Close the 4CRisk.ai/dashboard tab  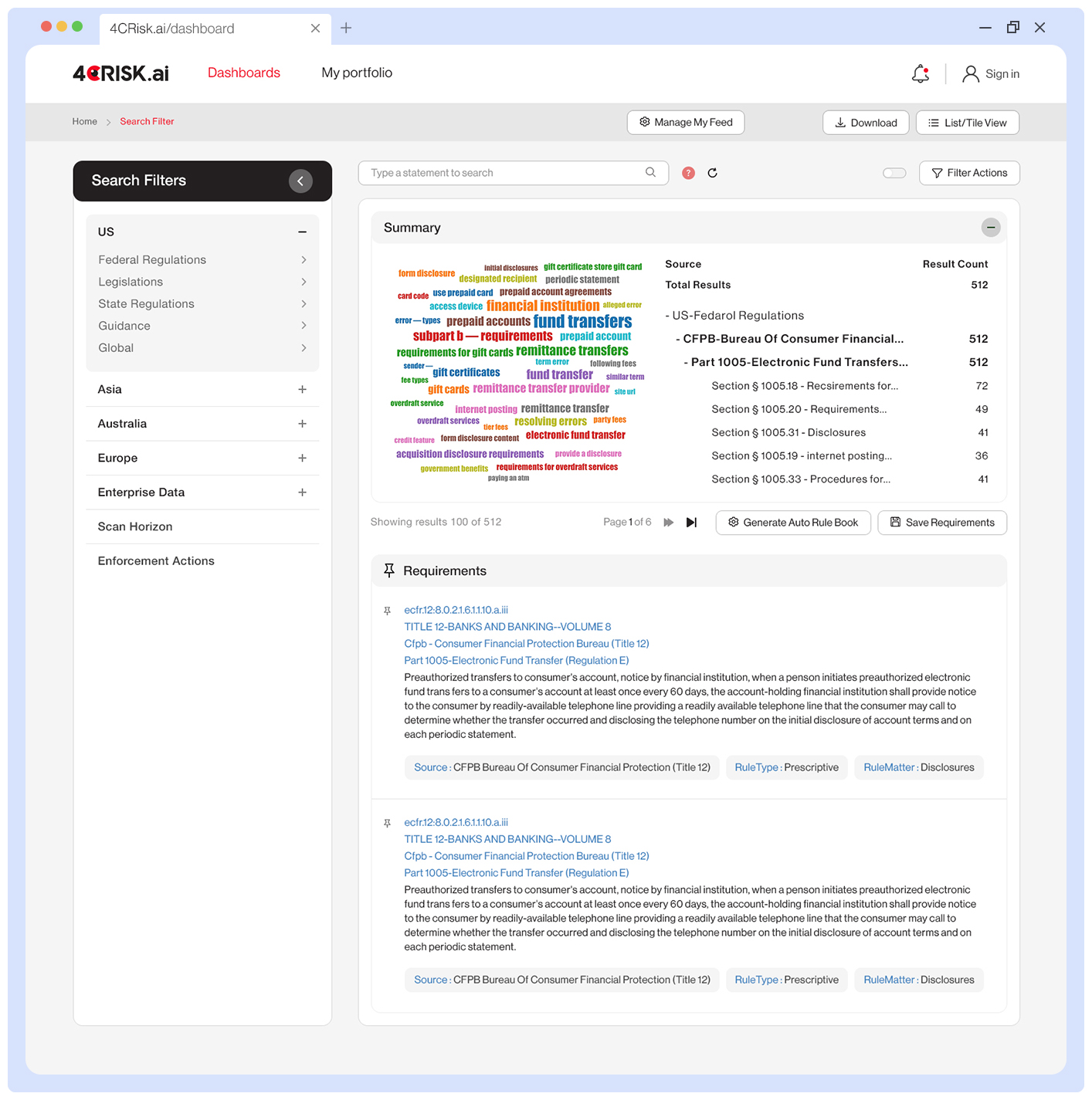tap(315, 29)
